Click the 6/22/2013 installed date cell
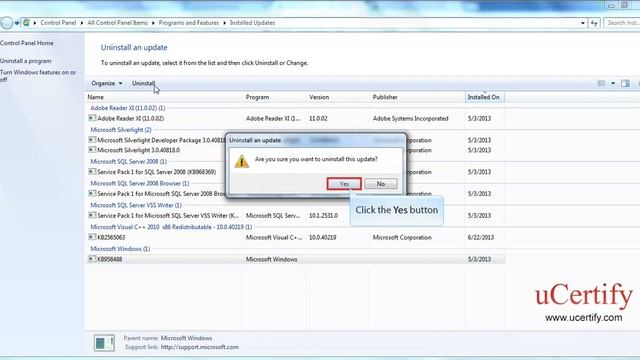This screenshot has width=640, height=360. coord(481,237)
